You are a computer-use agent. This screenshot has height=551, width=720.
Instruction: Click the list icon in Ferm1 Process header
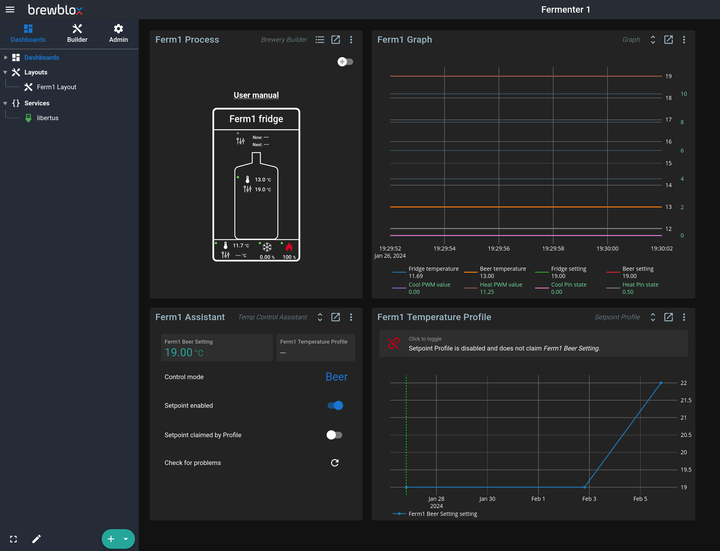tap(319, 40)
